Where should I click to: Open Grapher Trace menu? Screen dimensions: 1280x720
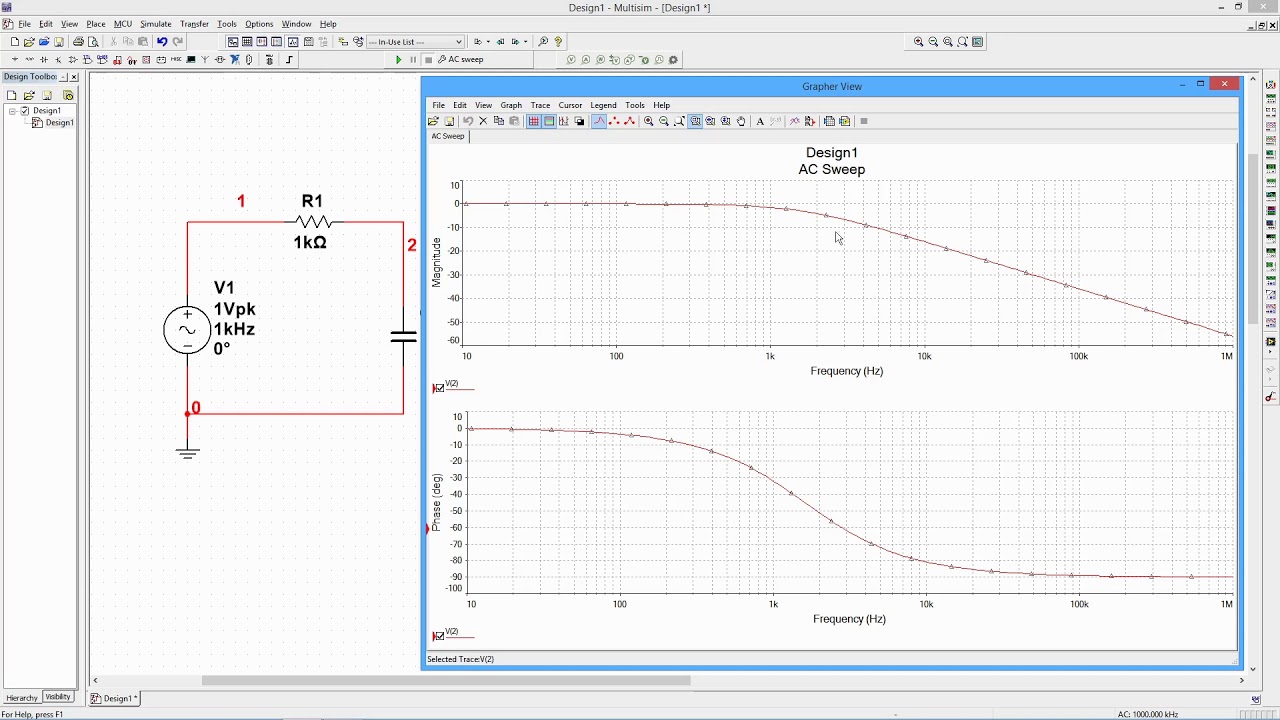click(x=540, y=105)
